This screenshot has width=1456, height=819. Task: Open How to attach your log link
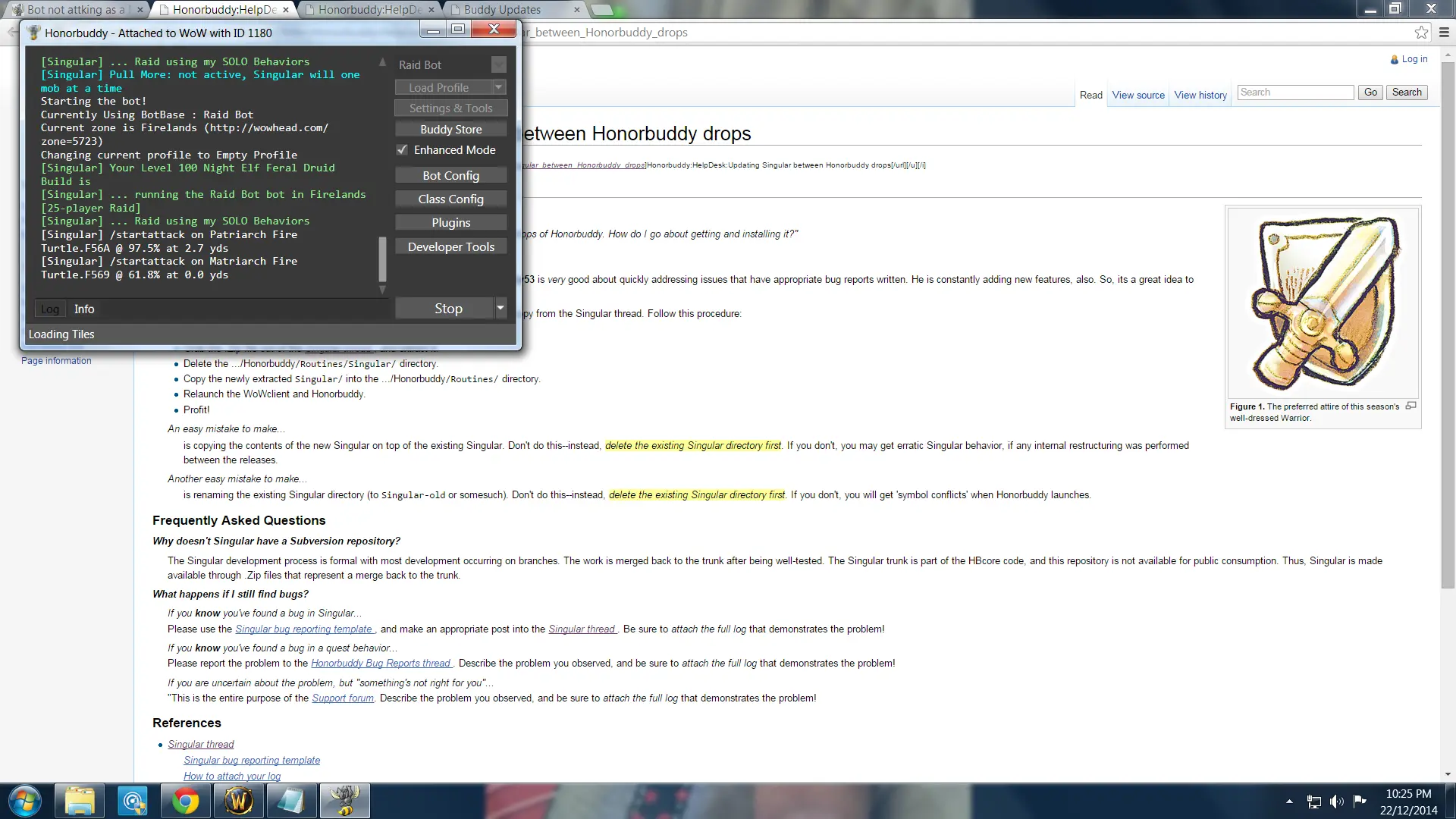pyautogui.click(x=232, y=776)
